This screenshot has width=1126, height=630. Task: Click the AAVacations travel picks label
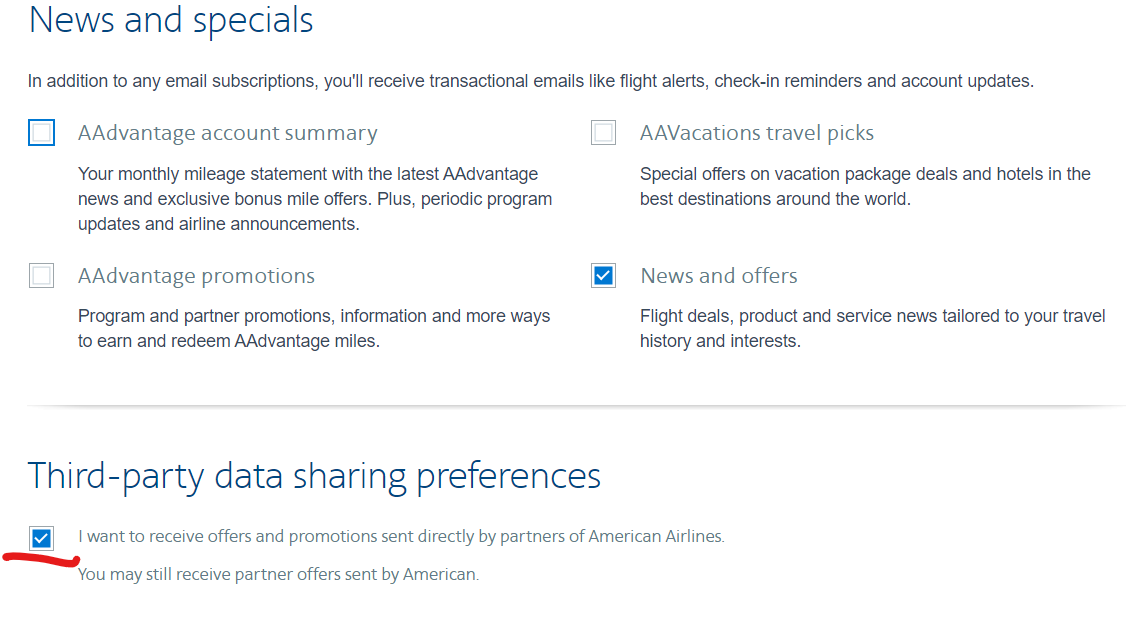(x=757, y=133)
